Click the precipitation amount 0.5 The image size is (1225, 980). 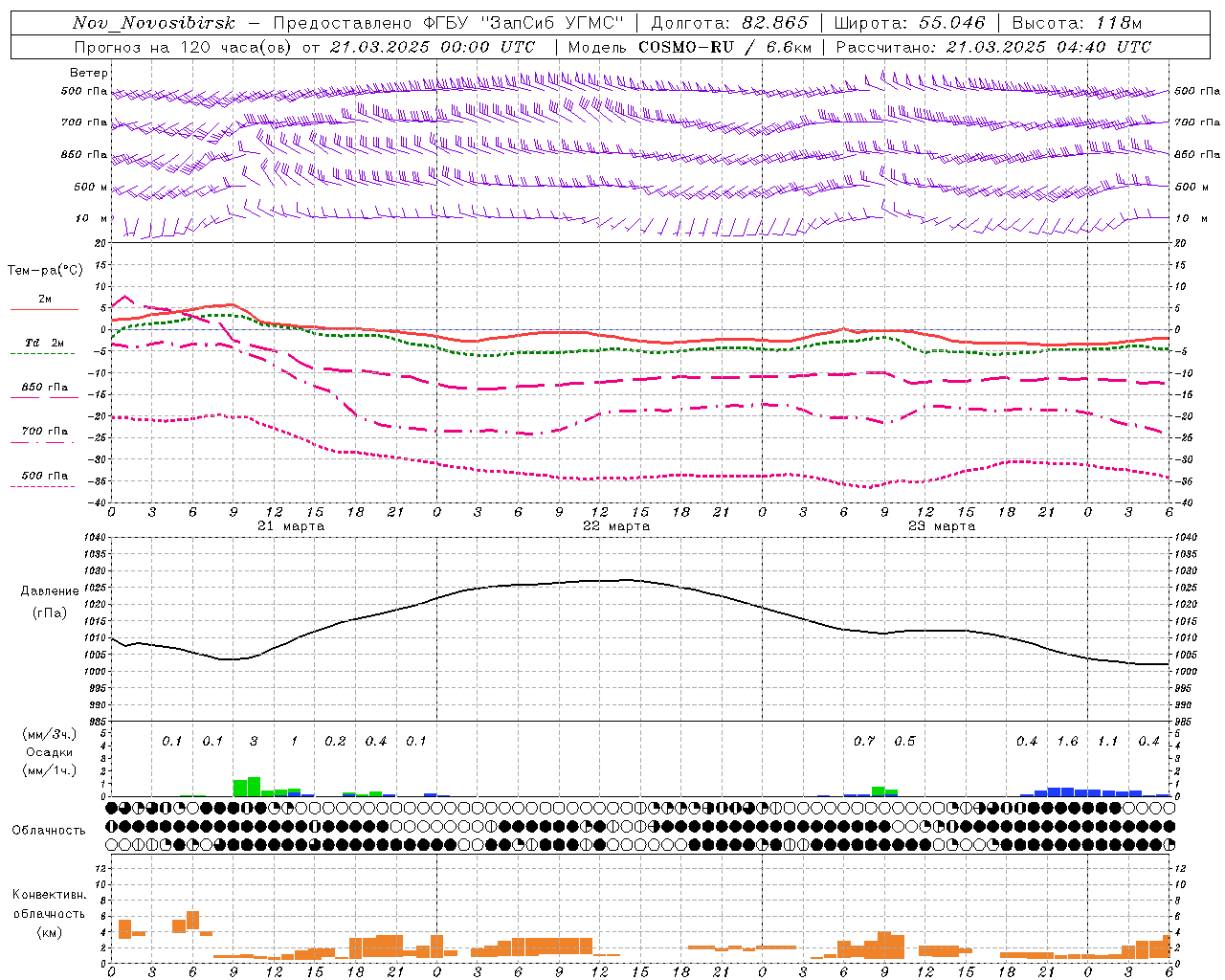(904, 741)
